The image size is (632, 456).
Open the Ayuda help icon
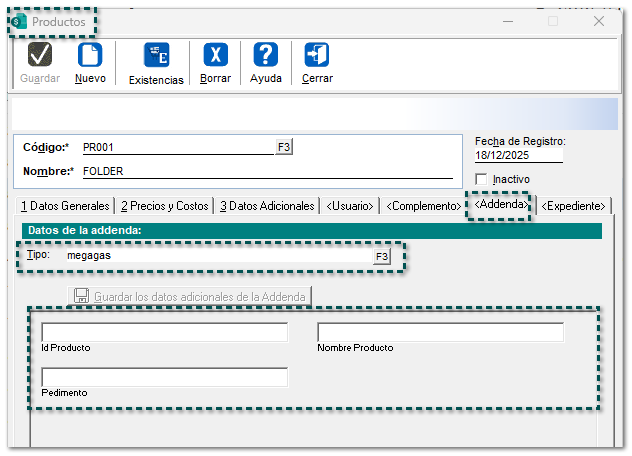click(x=265, y=55)
